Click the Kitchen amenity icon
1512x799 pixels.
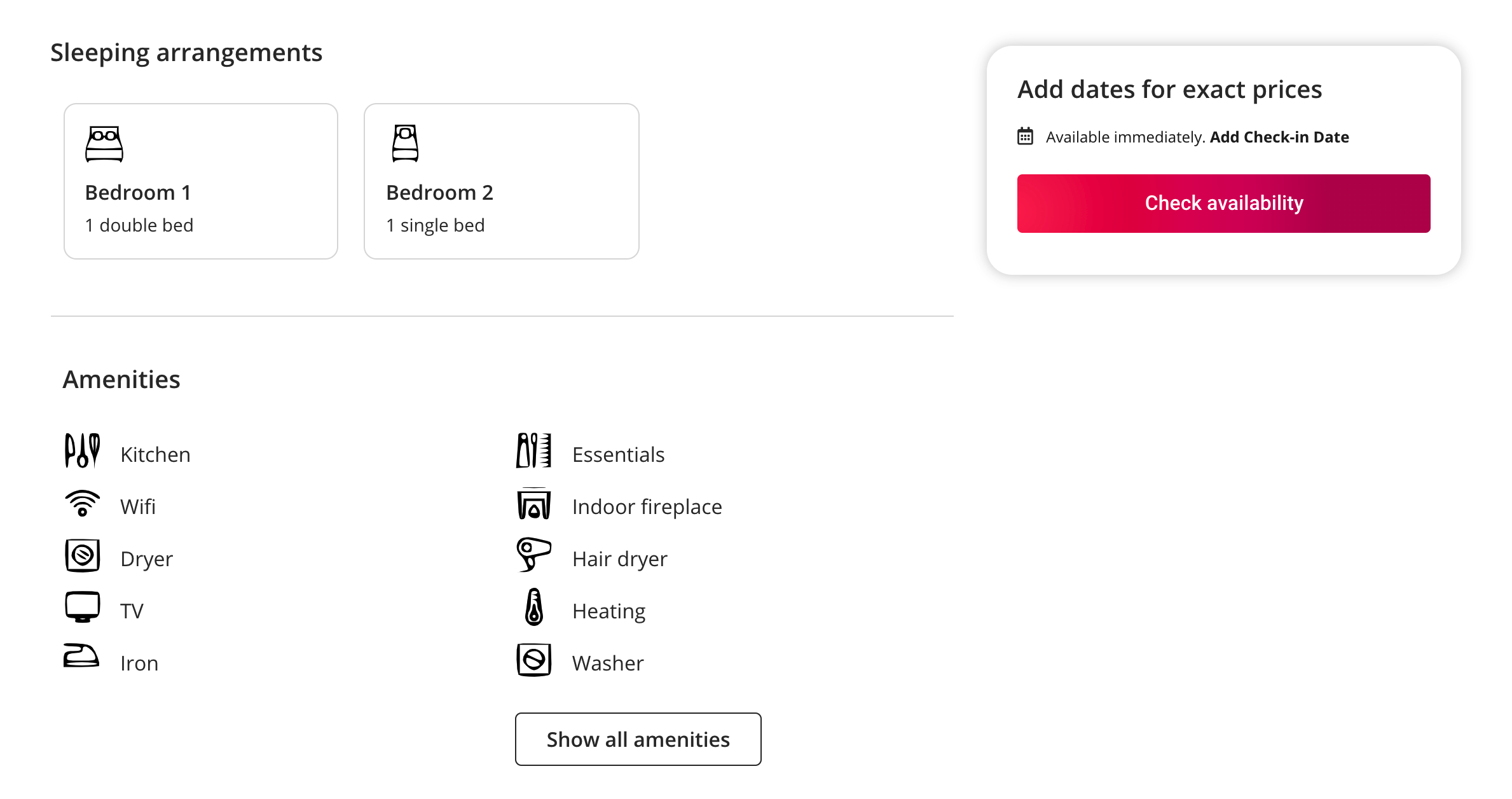(x=81, y=452)
